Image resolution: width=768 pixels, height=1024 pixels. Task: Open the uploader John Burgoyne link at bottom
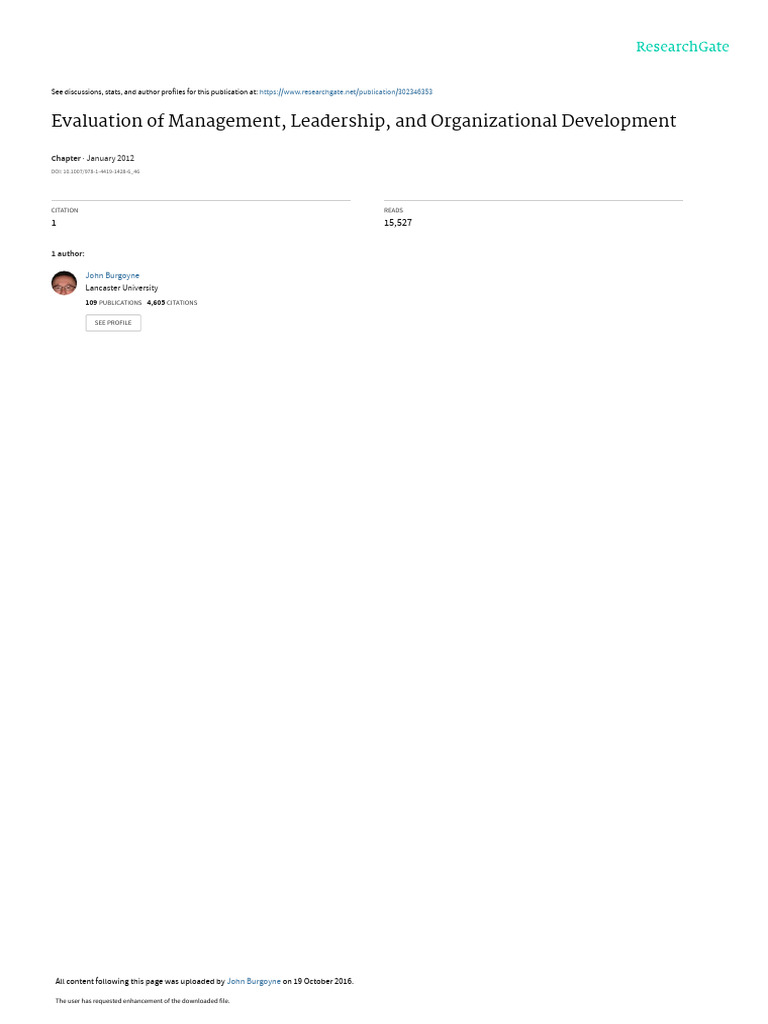pos(253,981)
